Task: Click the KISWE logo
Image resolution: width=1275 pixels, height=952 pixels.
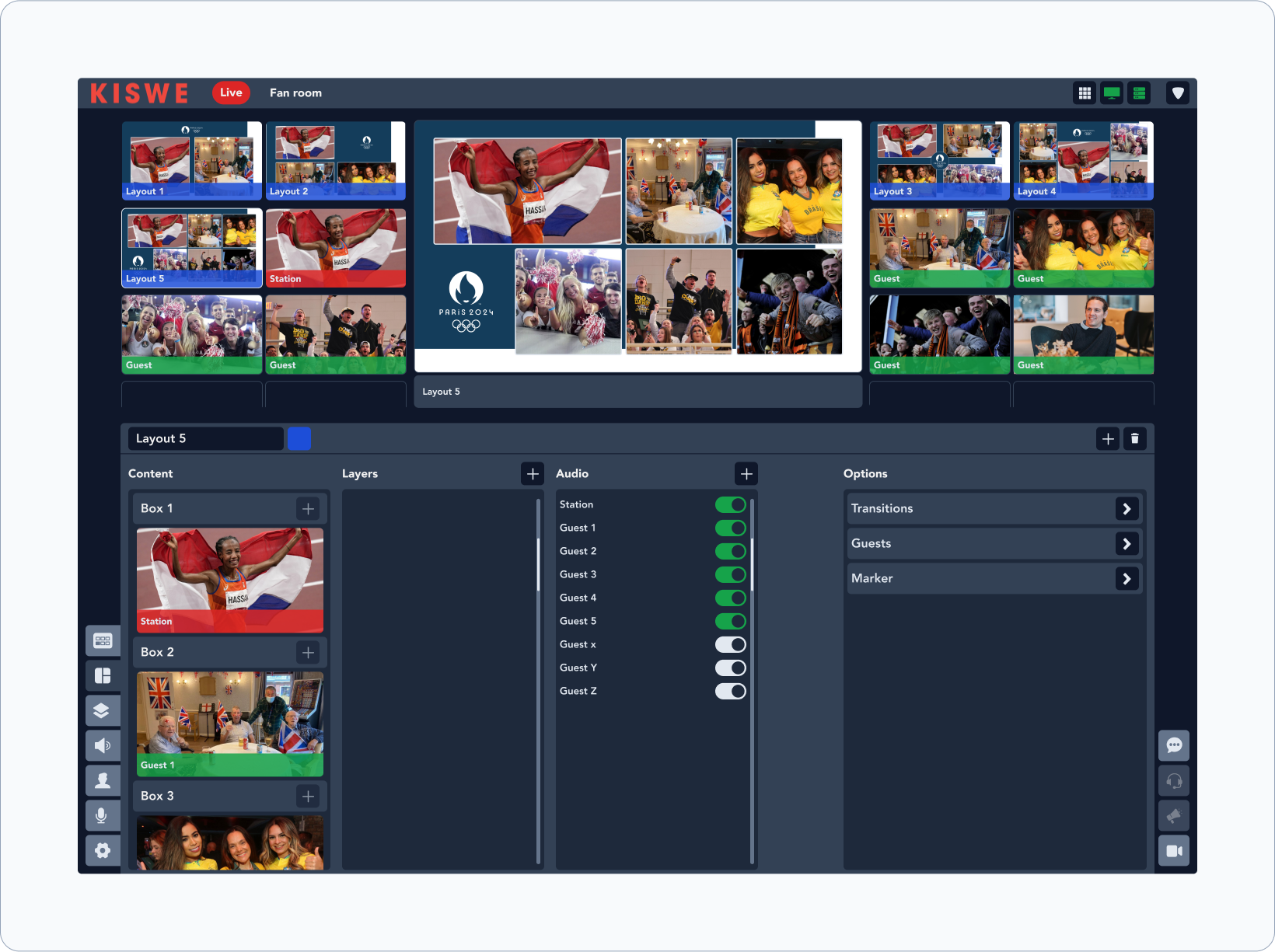Action: point(139,93)
